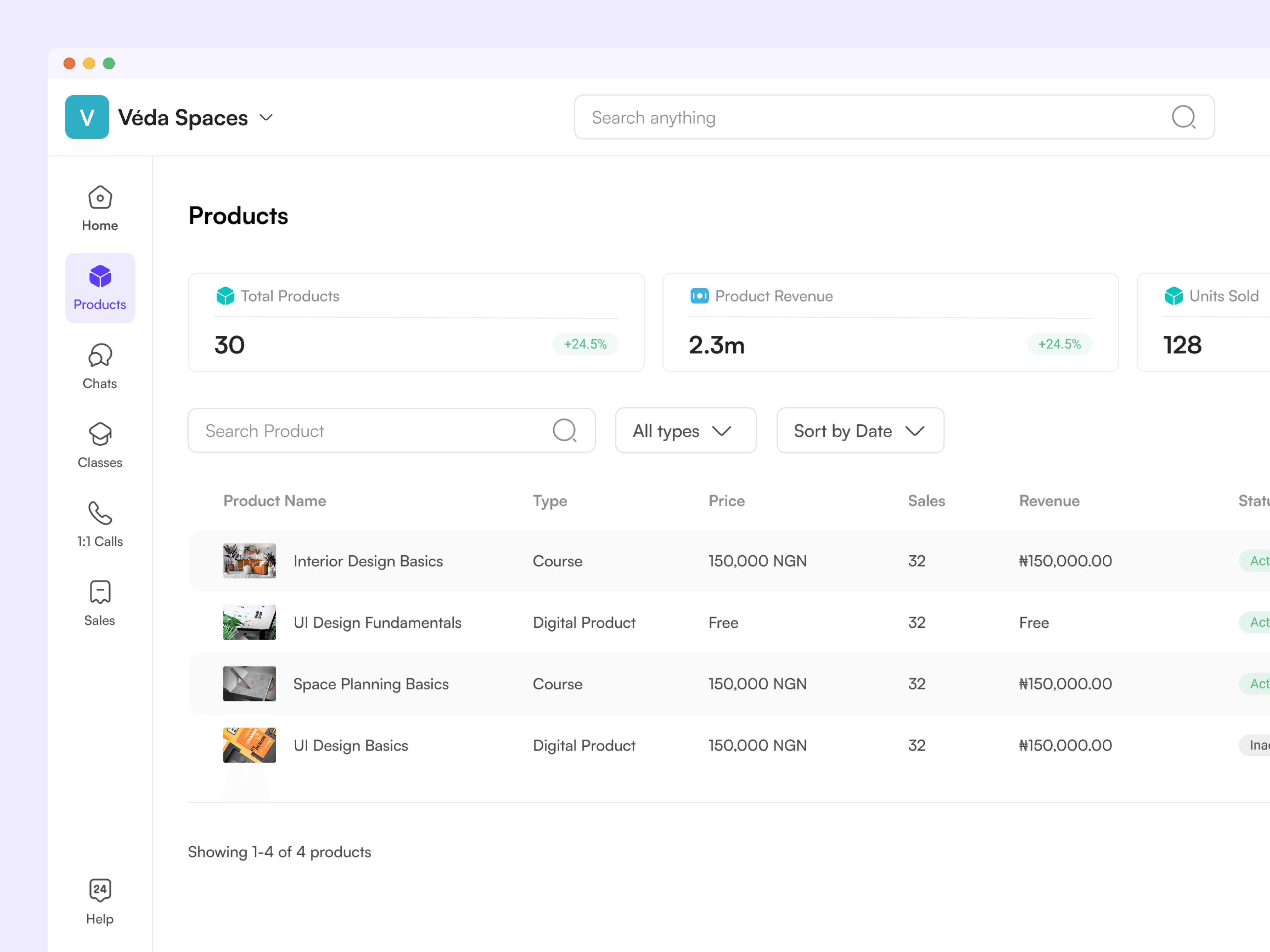Viewport: 1270px width, 952px height.
Task: Go to Classes graduation cap icon
Action: coord(100,434)
